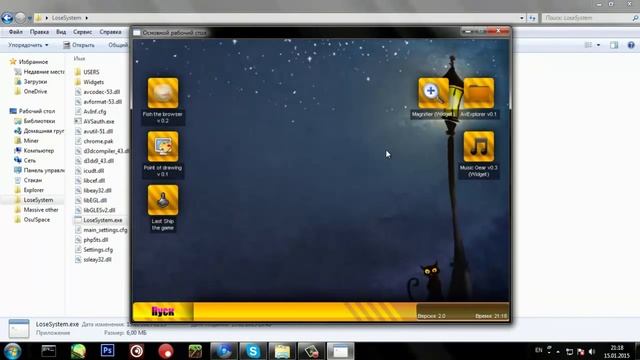Open Компьютер in sidebar
640x360 pixels.
[x=34, y=151]
